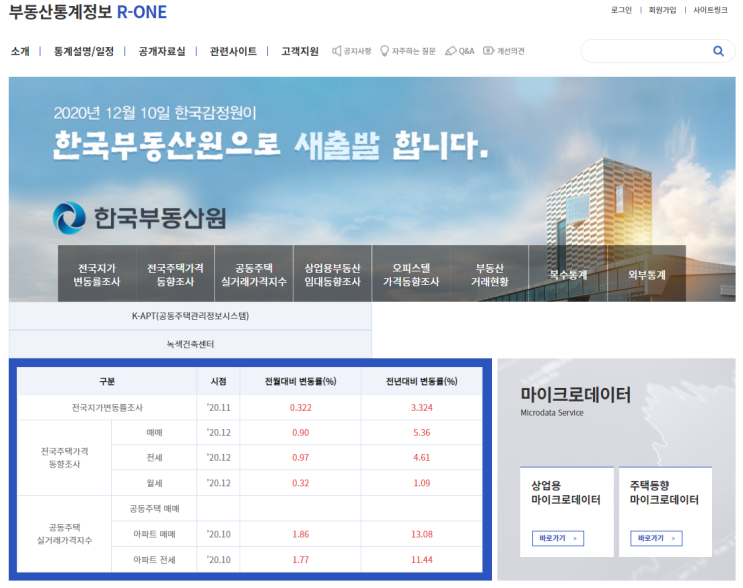Screen dimensions: 743x588
Task: Click the 공동주택 실거래가격지수 row group label
Action: (64, 534)
